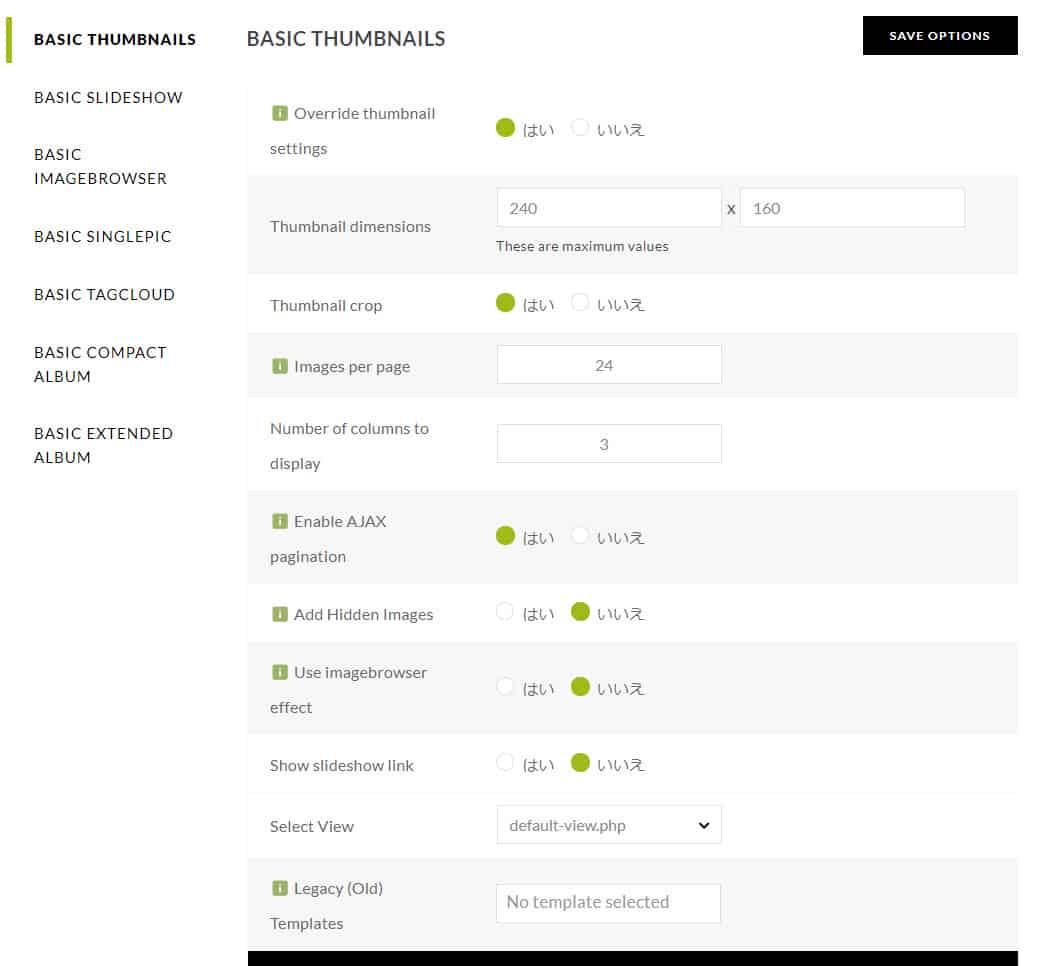Select はい for Show slideshow link

(505, 763)
